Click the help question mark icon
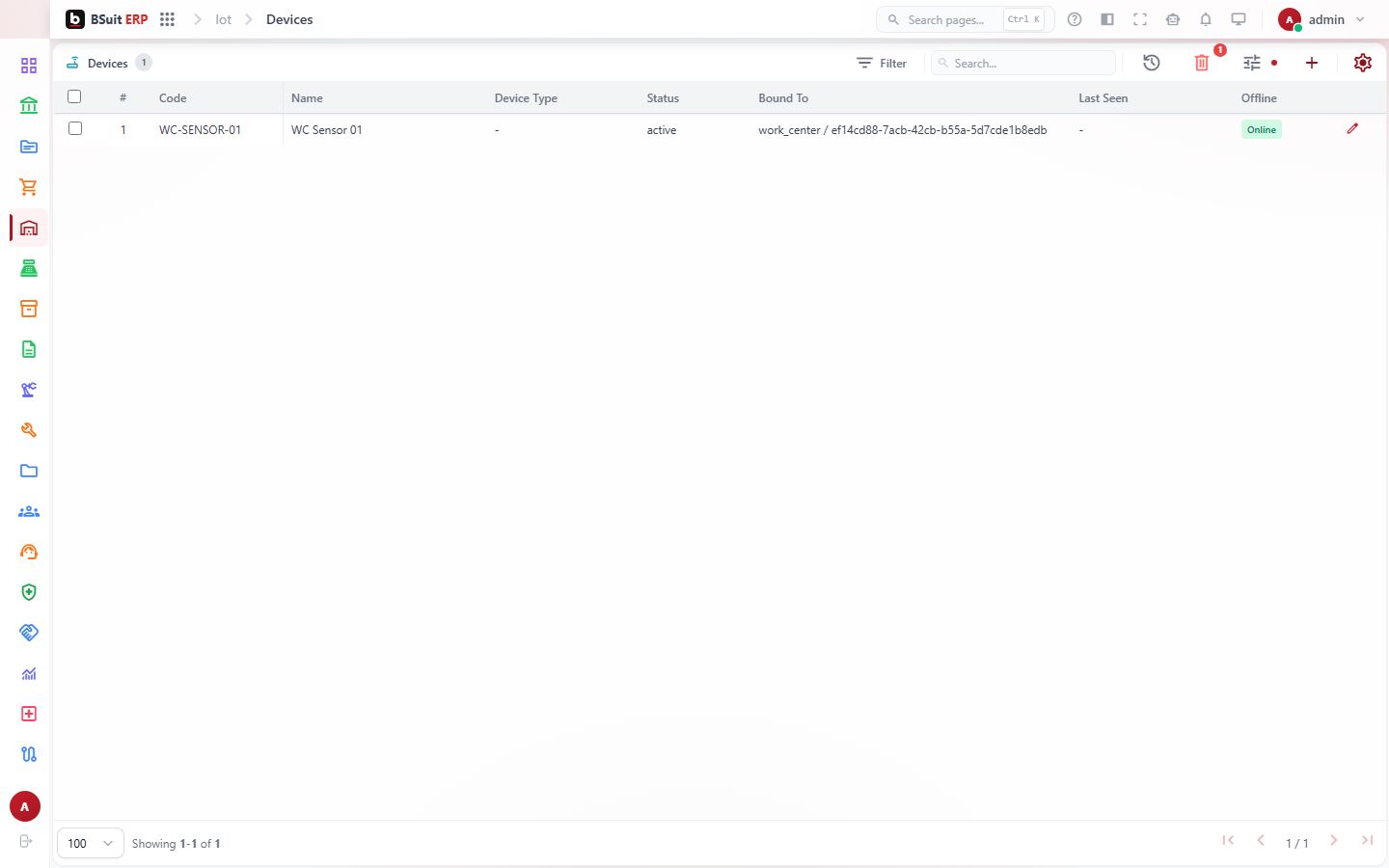Screen dimensions: 1389x868 (x=1075, y=19)
